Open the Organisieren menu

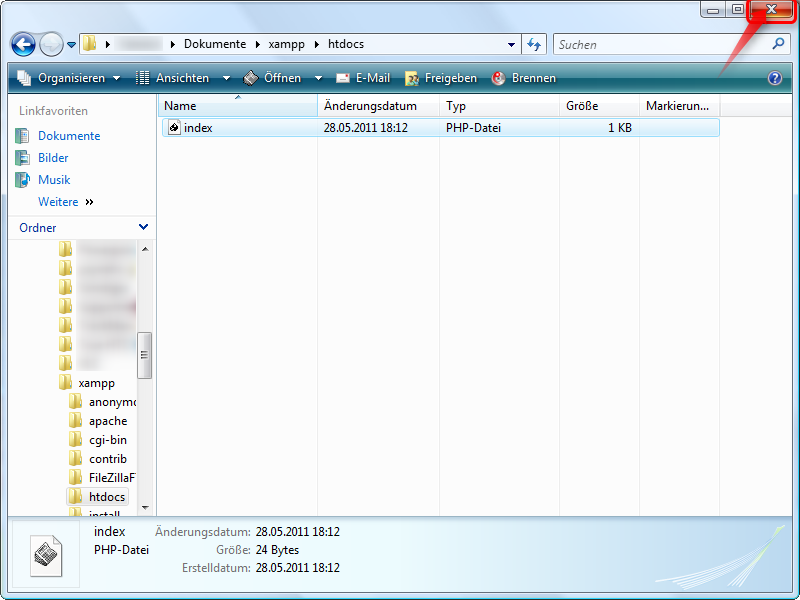pyautogui.click(x=69, y=78)
